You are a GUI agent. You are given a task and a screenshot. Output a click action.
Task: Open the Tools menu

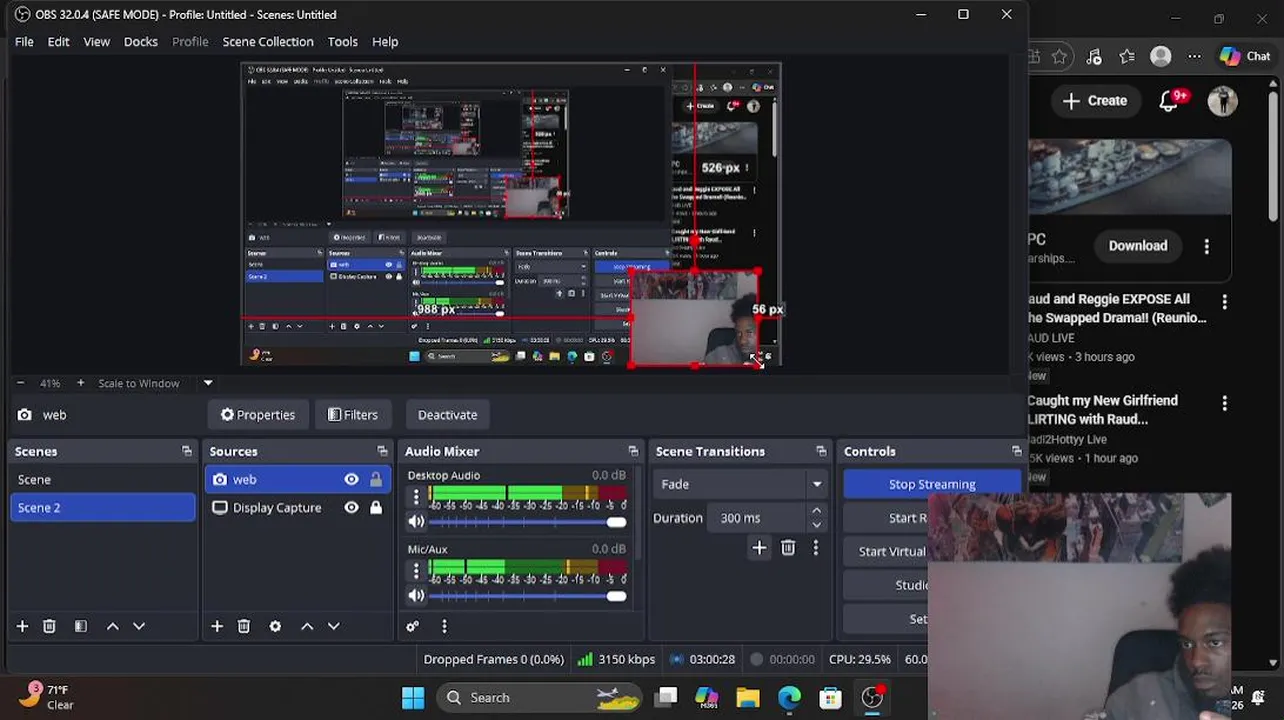(342, 42)
